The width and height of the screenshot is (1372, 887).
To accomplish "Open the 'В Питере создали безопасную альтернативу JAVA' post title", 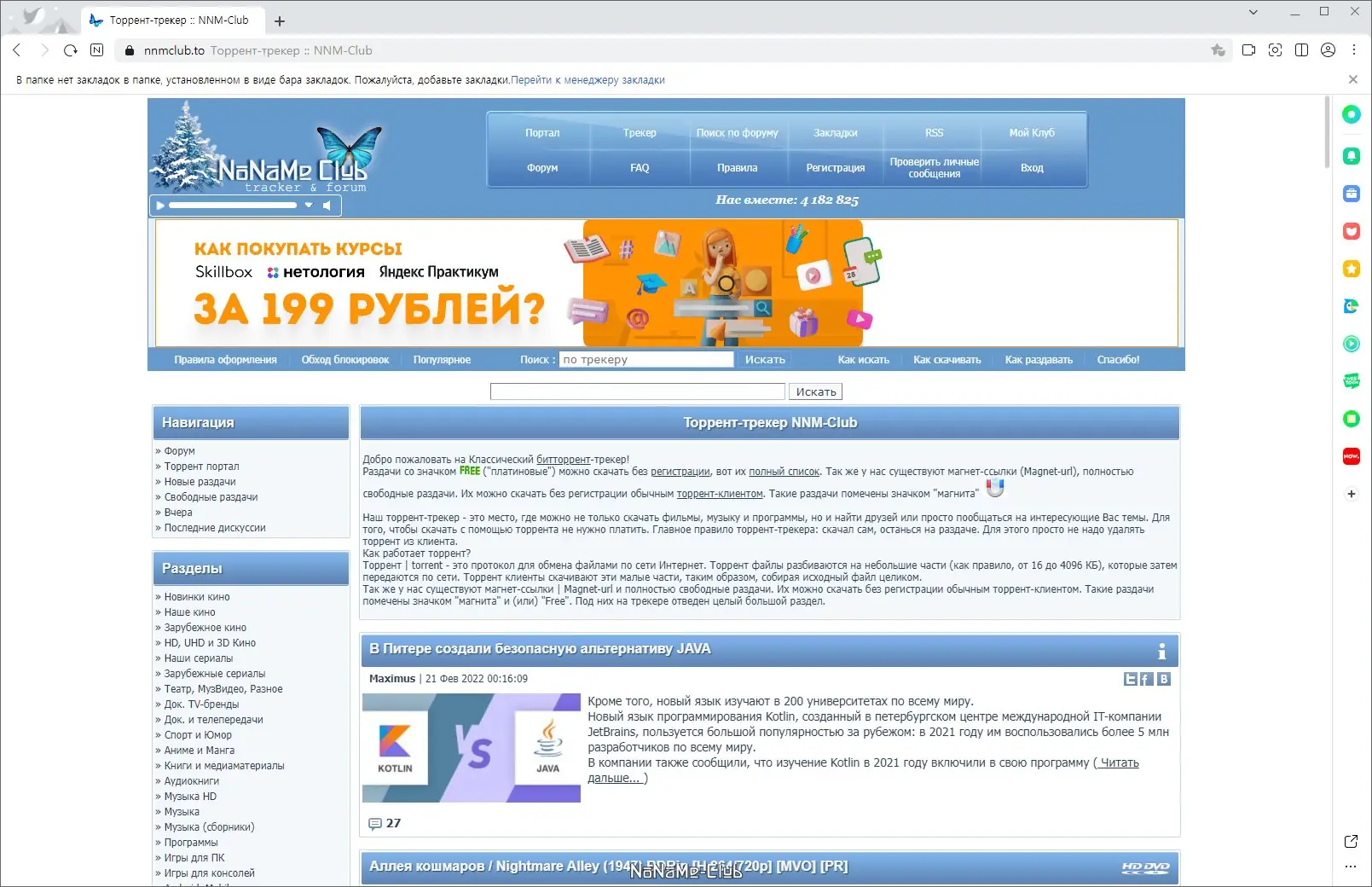I will (540, 649).
